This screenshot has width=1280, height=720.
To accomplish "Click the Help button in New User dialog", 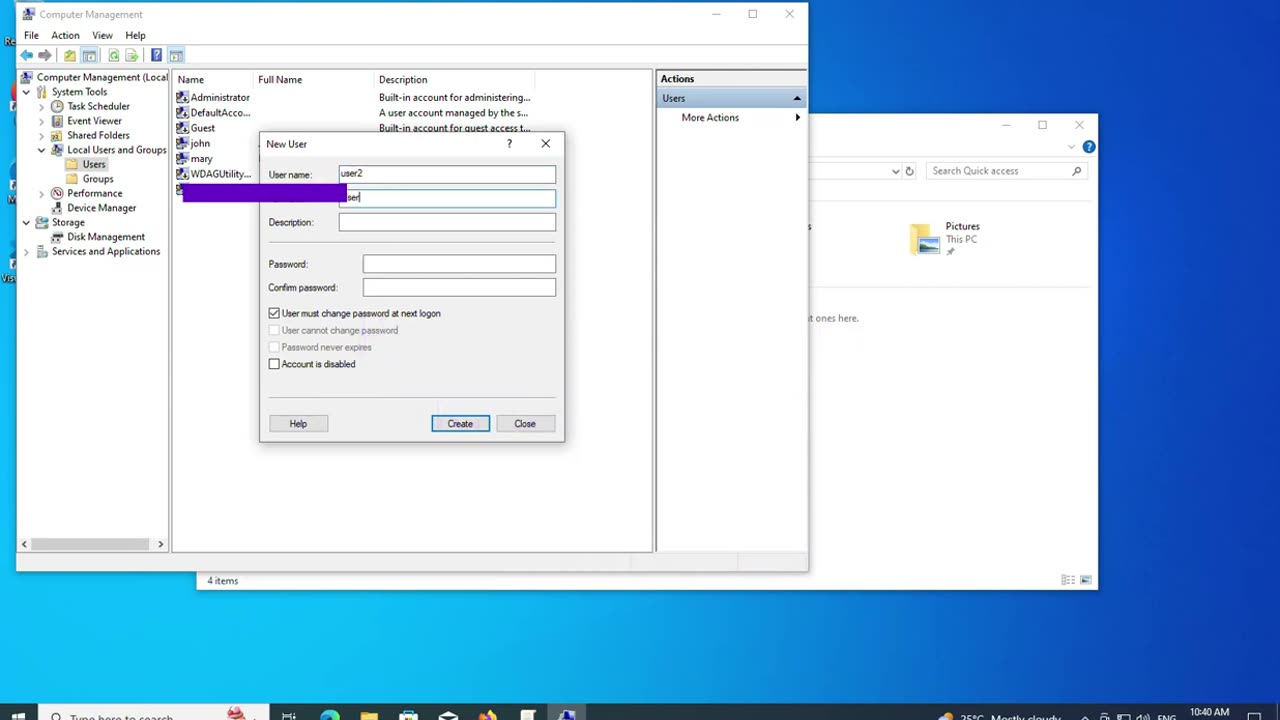I will (x=298, y=424).
